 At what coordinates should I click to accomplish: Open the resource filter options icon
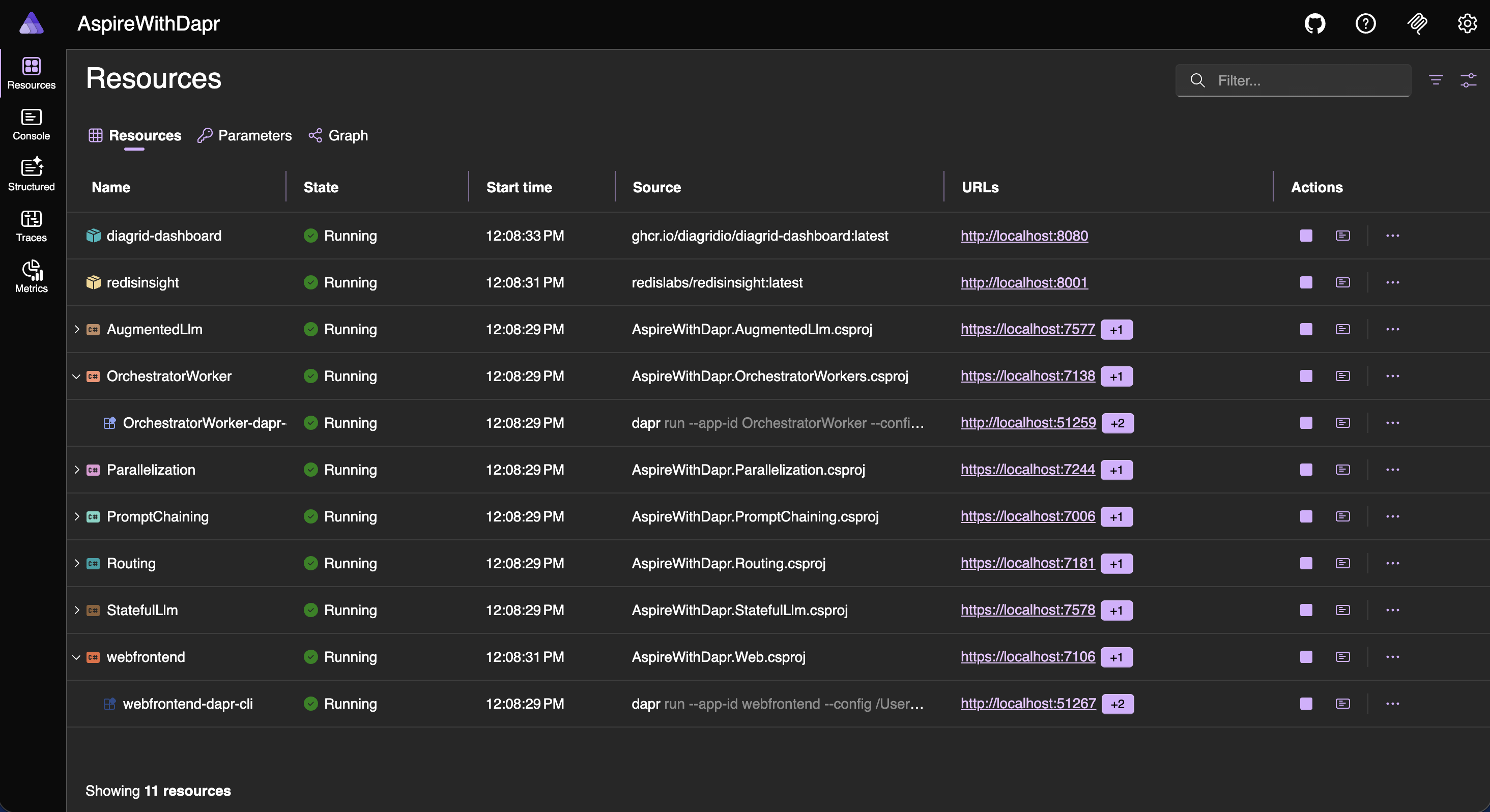[1436, 80]
